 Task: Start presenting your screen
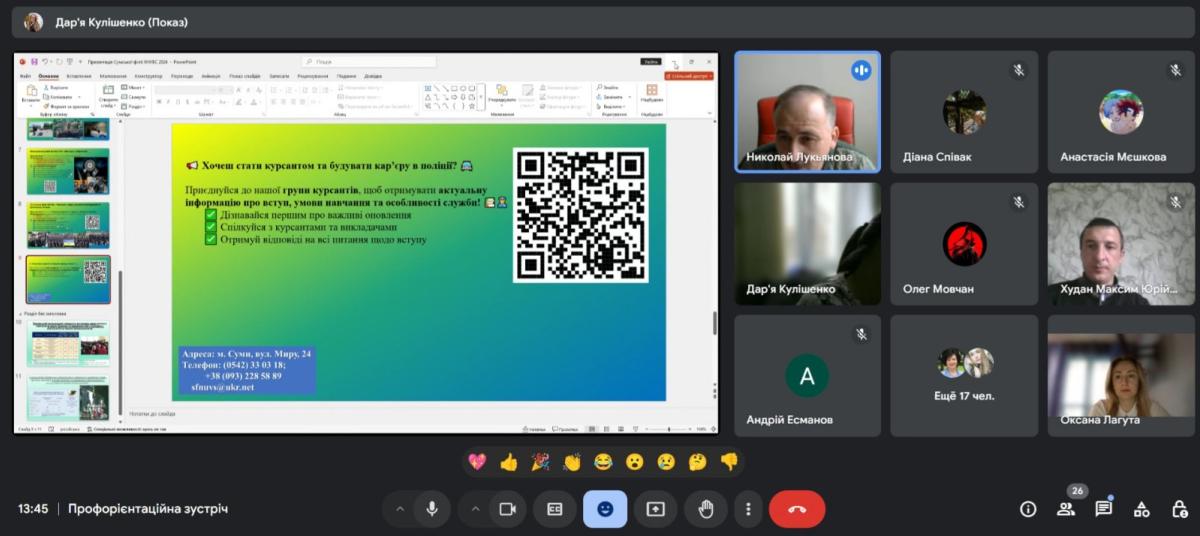[x=655, y=509]
